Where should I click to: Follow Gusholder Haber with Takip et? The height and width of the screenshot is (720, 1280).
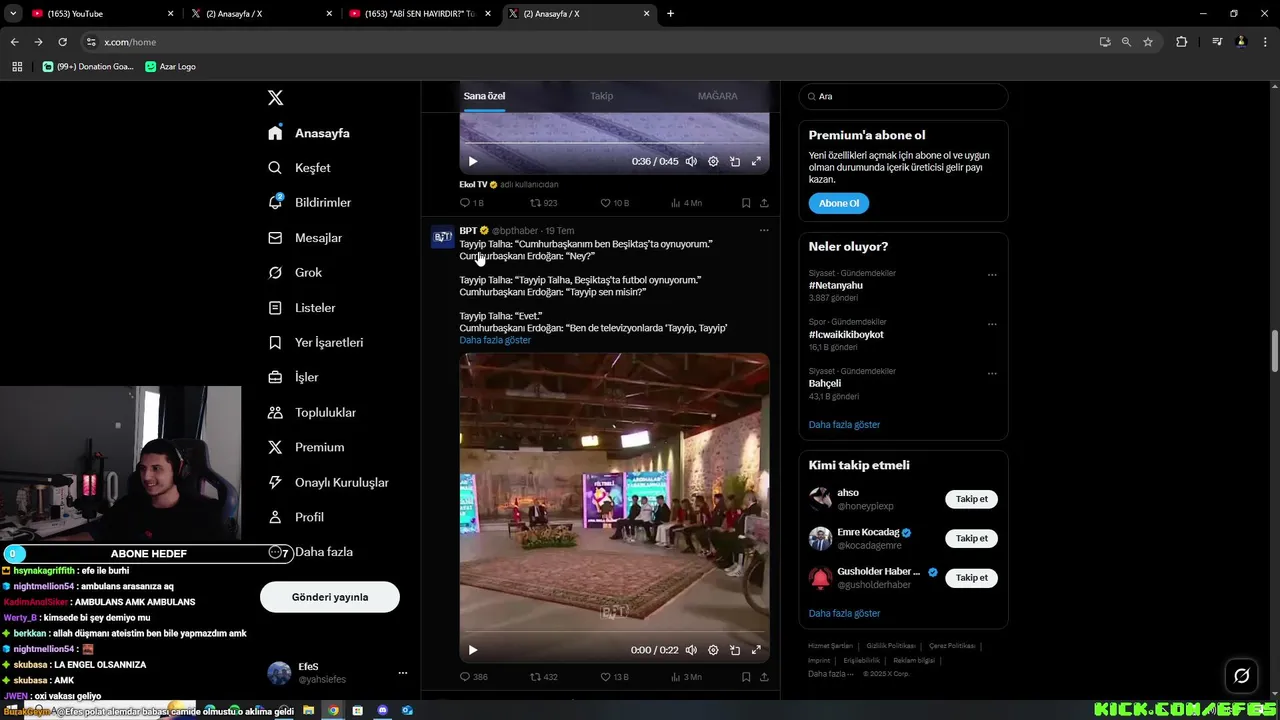(971, 577)
